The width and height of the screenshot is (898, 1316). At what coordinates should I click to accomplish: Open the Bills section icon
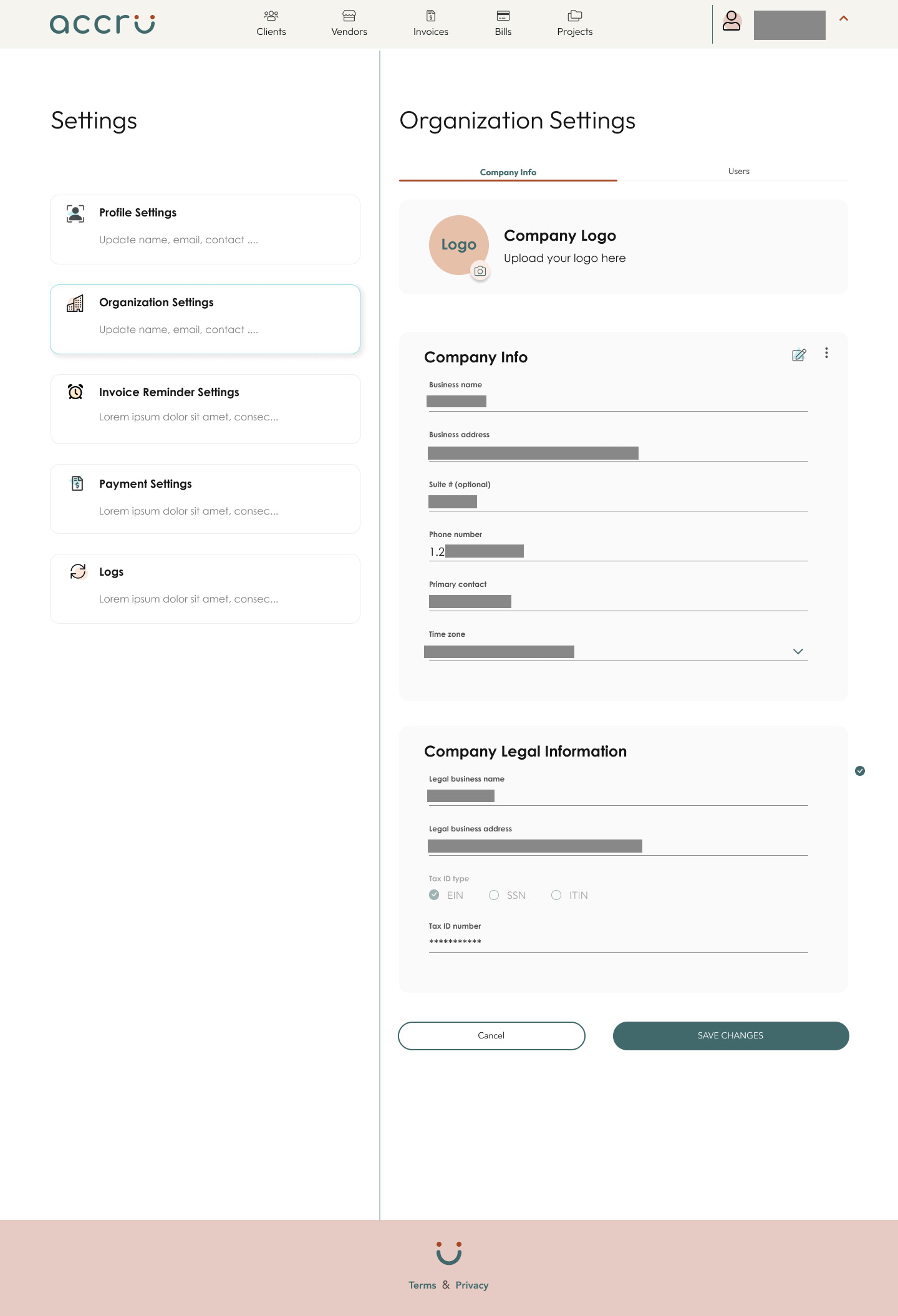tap(503, 16)
